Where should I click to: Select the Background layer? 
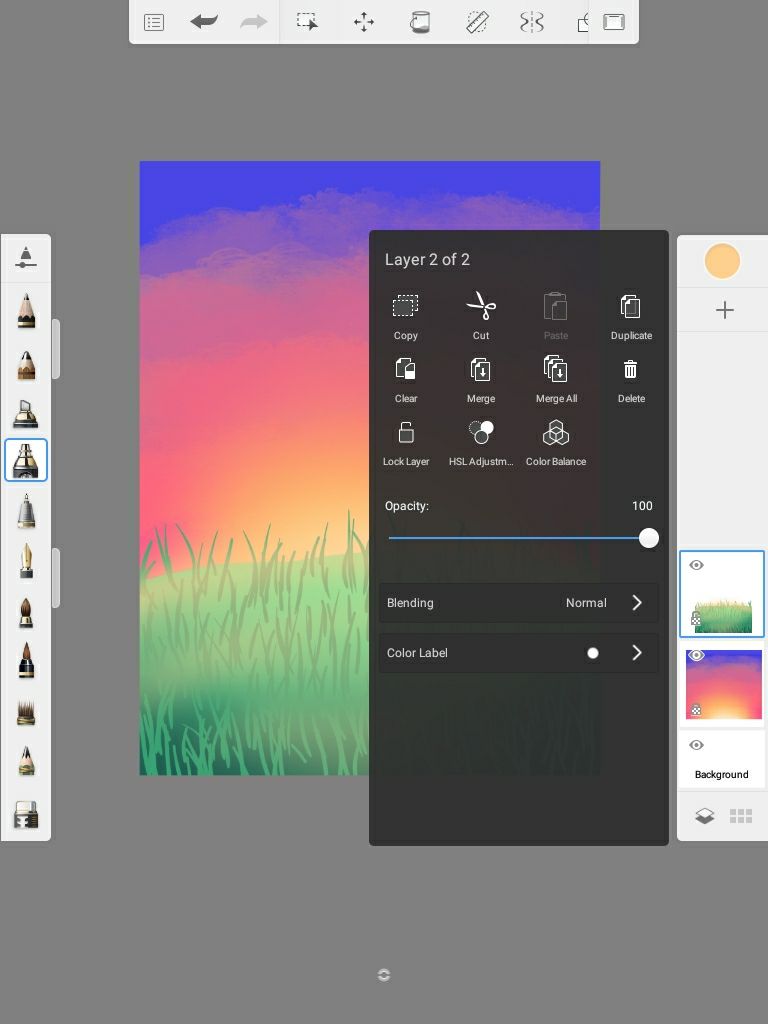coord(722,760)
